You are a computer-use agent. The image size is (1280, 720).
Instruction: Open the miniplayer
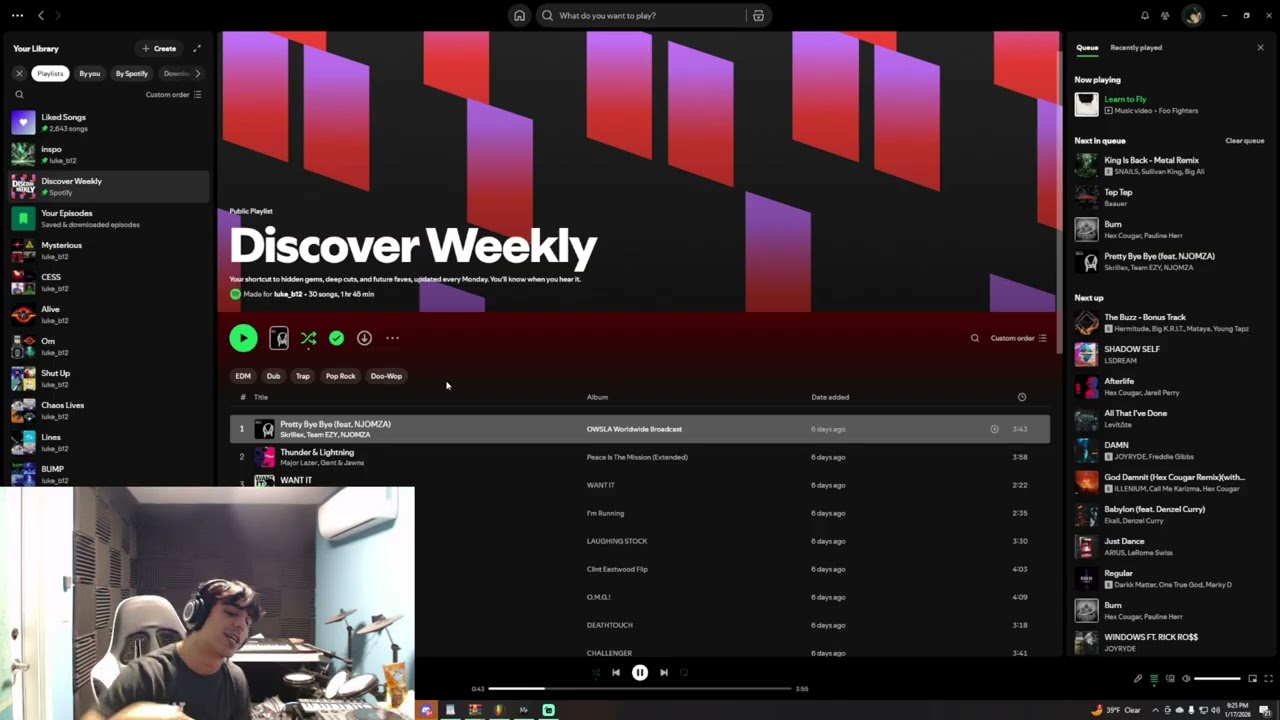pyautogui.click(x=1252, y=679)
